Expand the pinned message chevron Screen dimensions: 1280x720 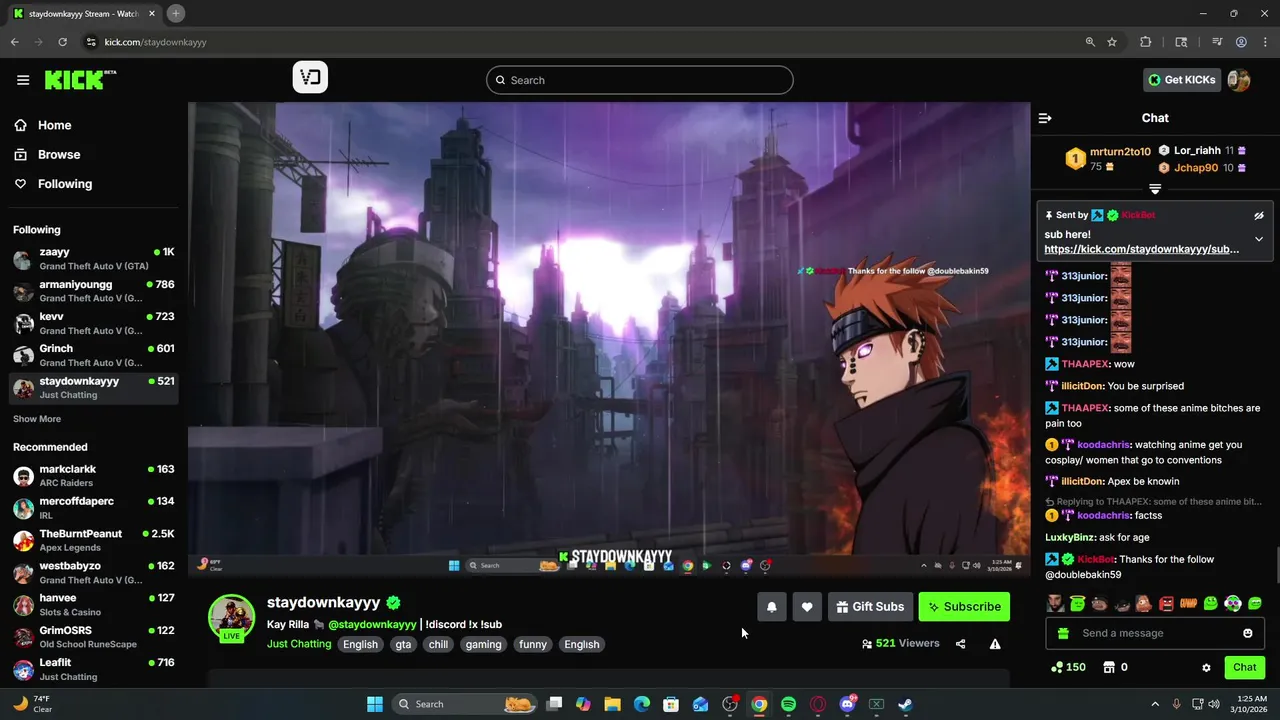tap(1259, 239)
